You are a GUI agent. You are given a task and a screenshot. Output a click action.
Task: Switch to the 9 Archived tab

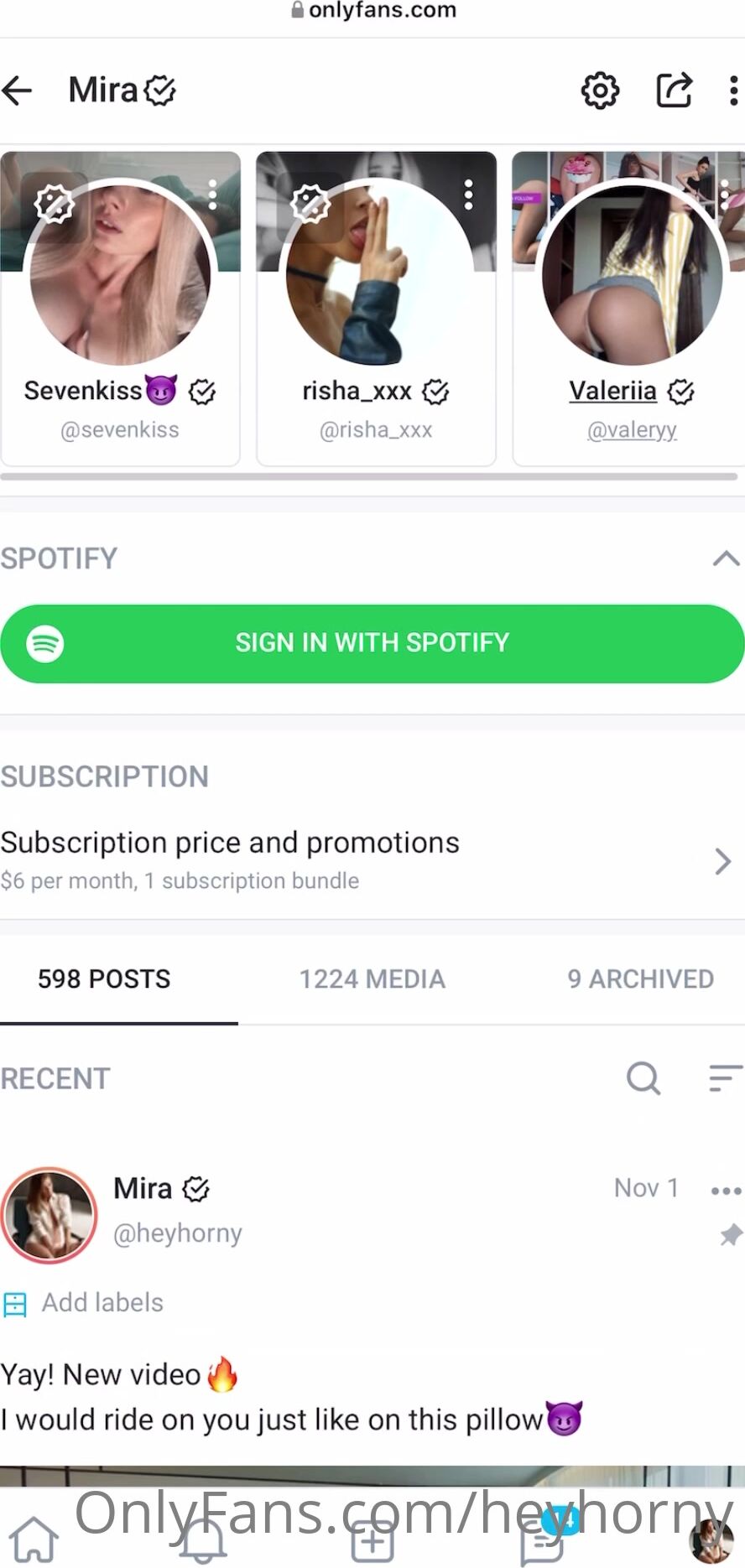(x=640, y=979)
